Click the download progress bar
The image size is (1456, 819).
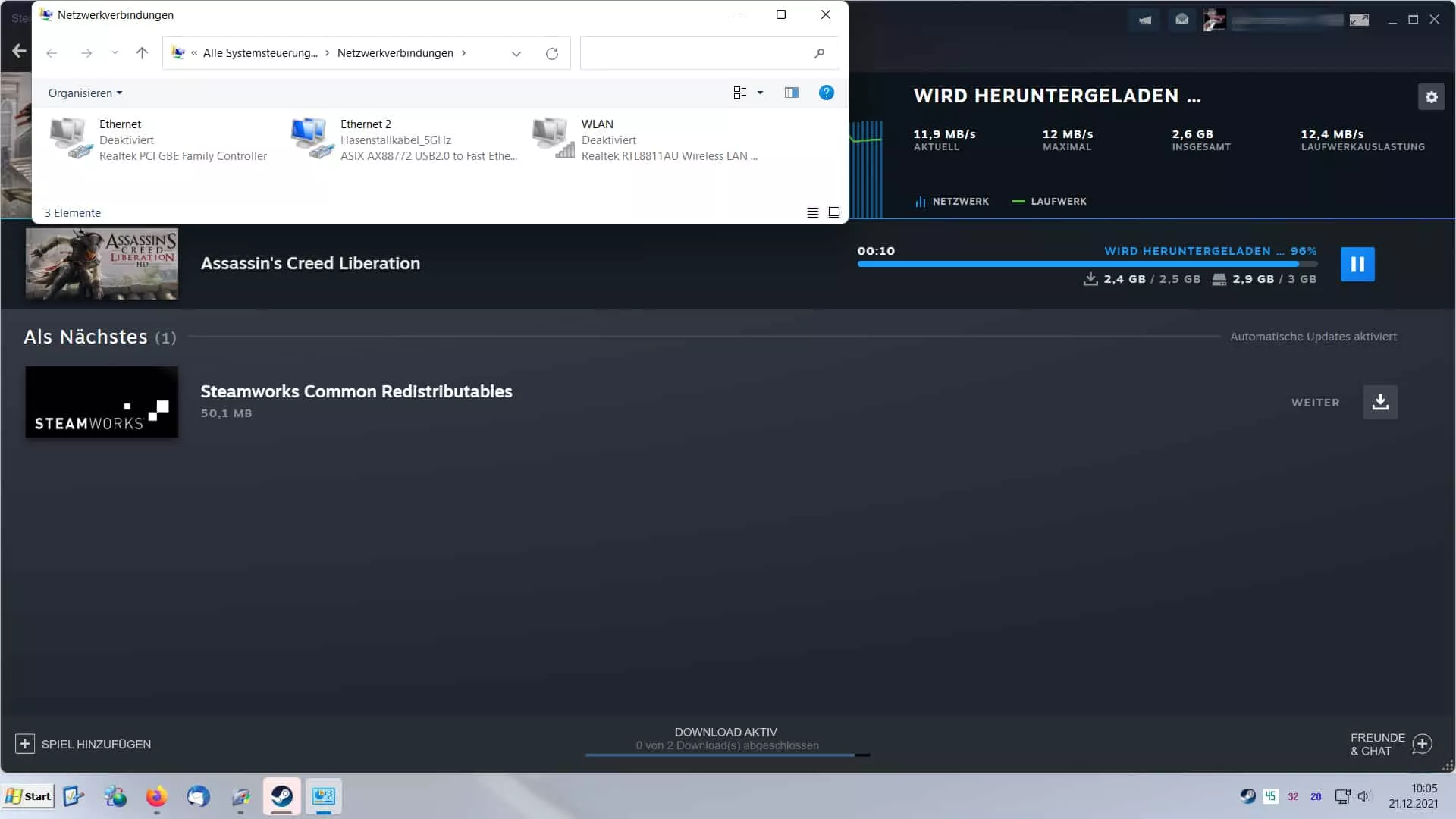click(x=1087, y=264)
